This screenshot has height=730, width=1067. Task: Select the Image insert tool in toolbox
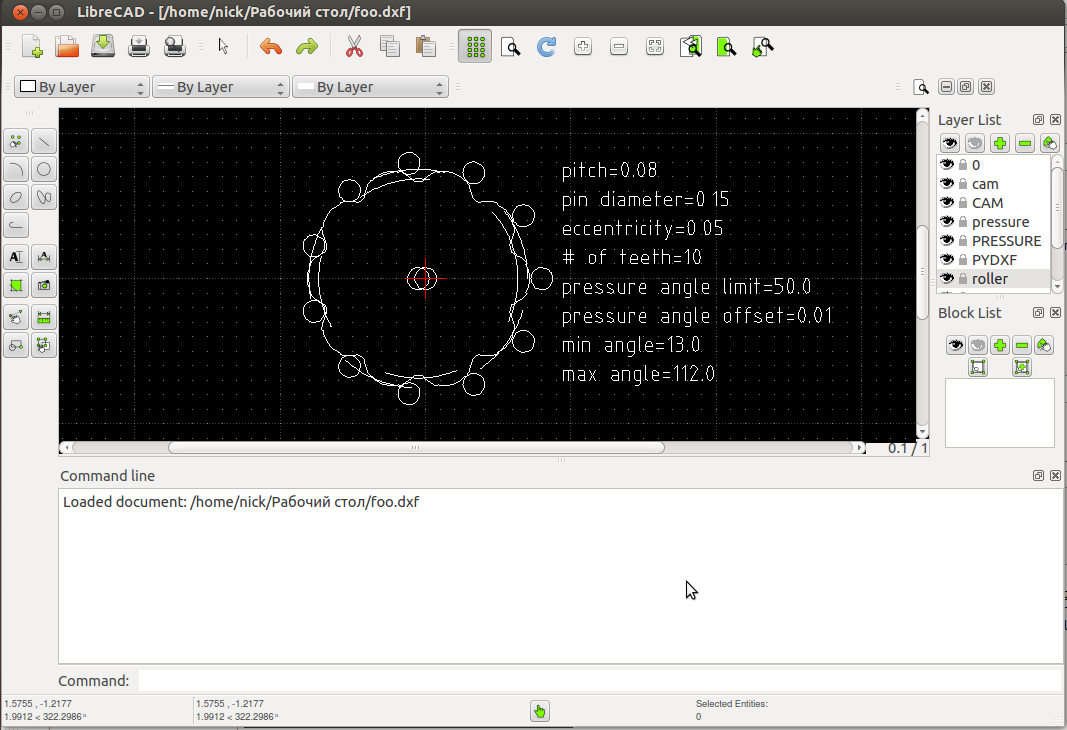click(44, 285)
